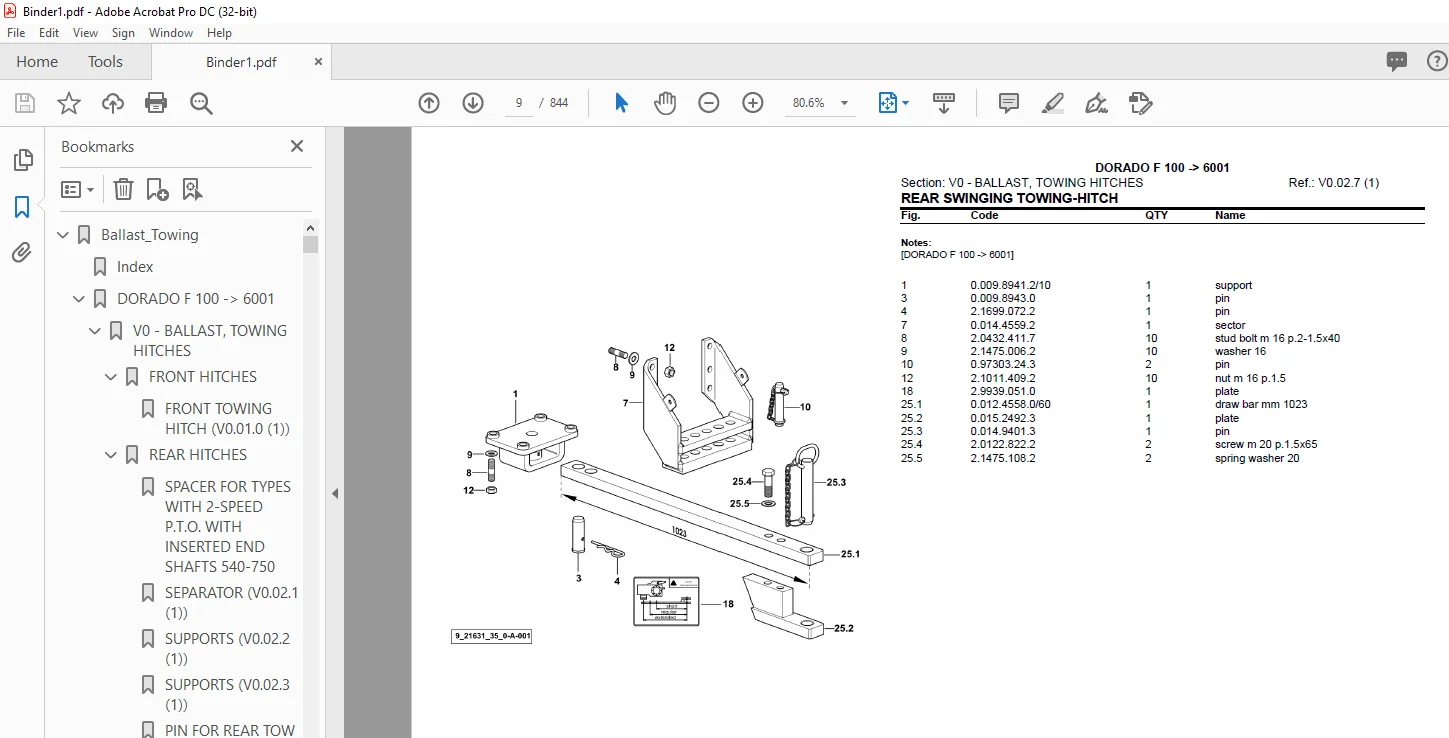Click part code 0.009.8941.2/10 in the table
The image size is (1449, 738).
[1010, 285]
